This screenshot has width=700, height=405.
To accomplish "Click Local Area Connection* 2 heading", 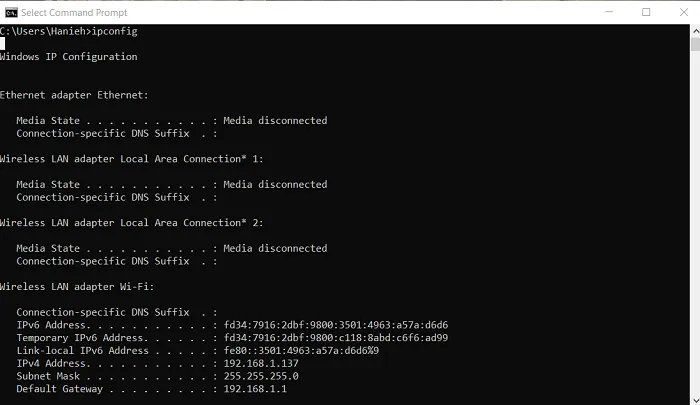I will (x=131, y=223).
